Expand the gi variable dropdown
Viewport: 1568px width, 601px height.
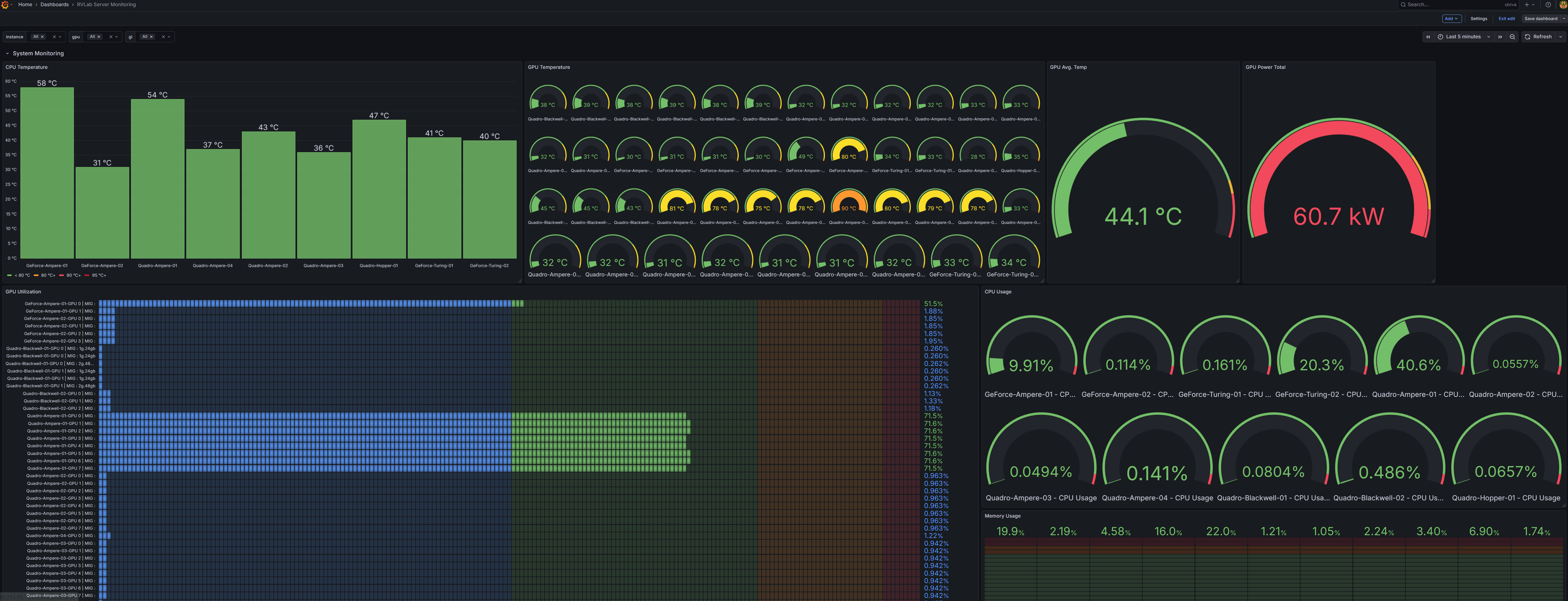(169, 36)
